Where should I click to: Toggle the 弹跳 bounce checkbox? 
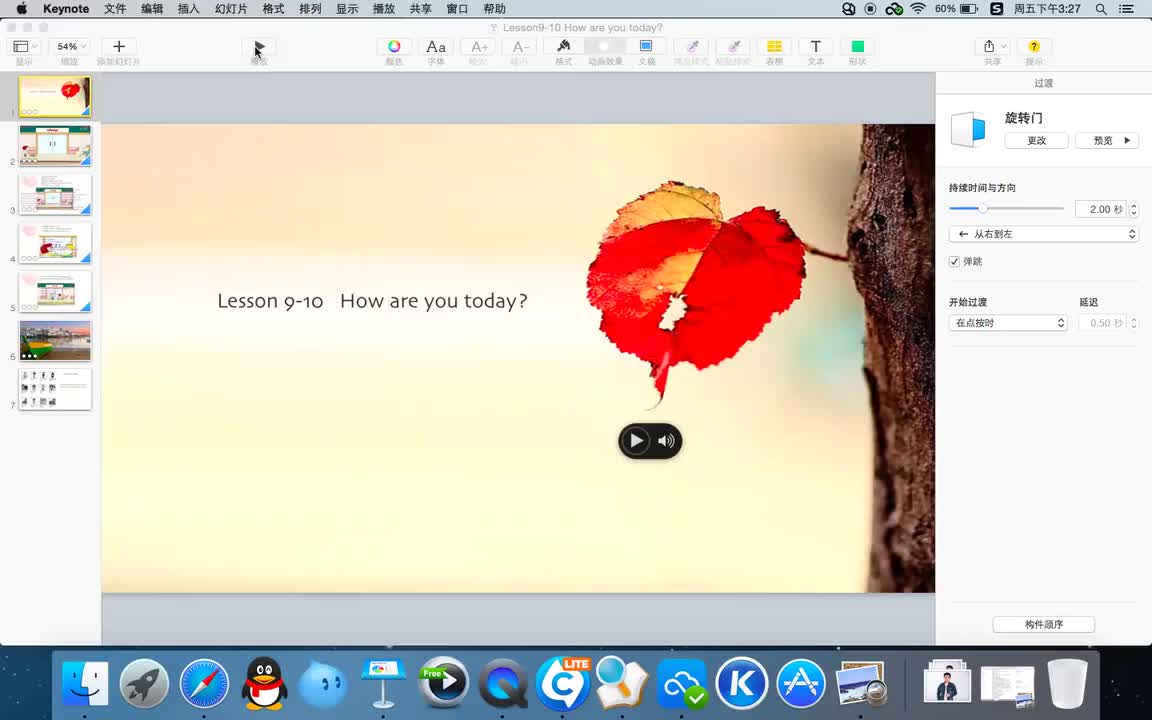click(955, 262)
